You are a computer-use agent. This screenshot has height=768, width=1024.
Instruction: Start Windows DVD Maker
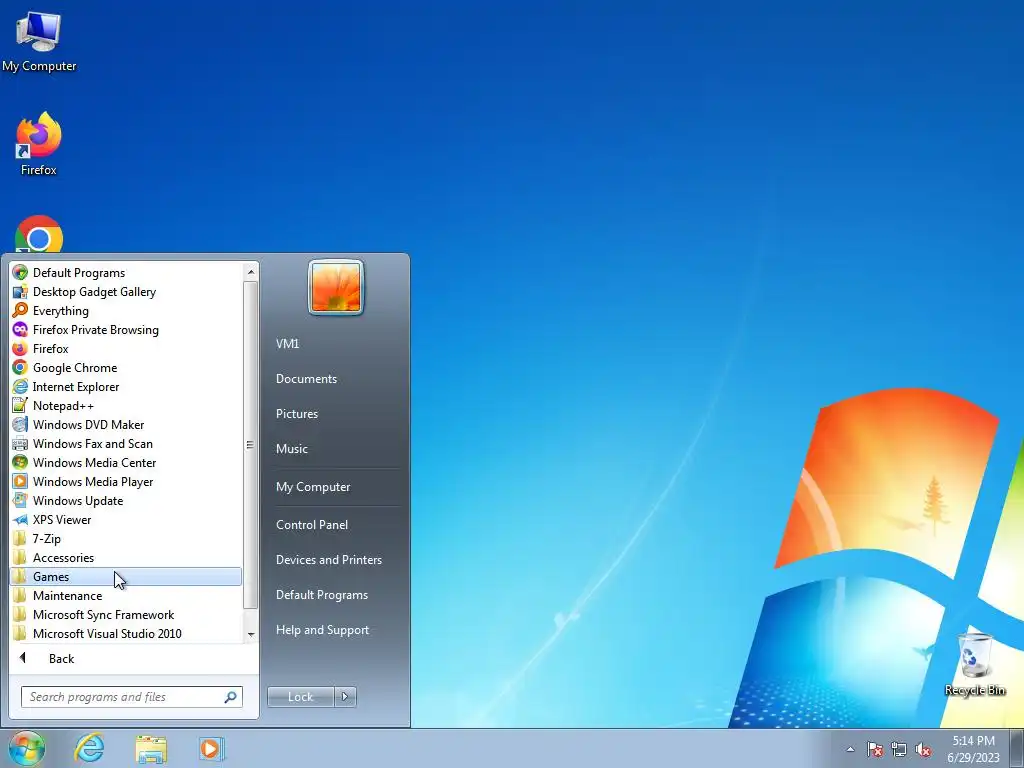[126, 424]
